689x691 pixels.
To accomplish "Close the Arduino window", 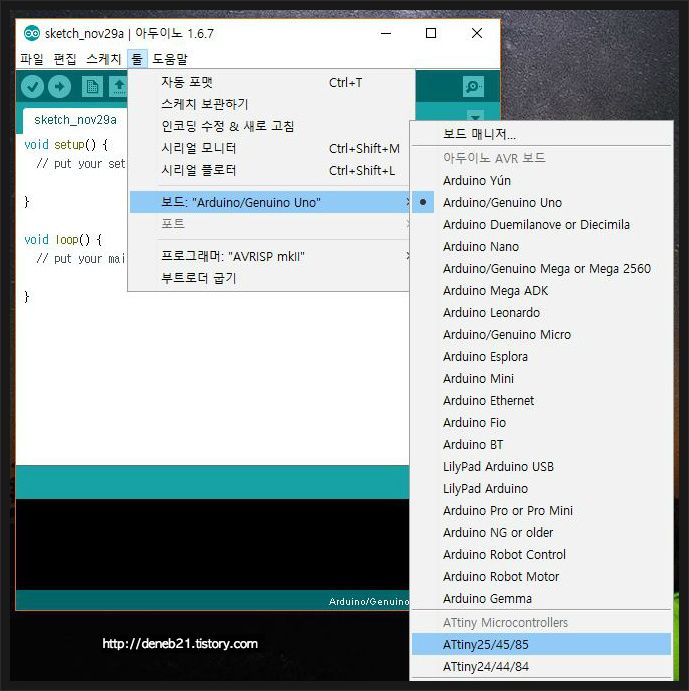I will tap(477, 33).
